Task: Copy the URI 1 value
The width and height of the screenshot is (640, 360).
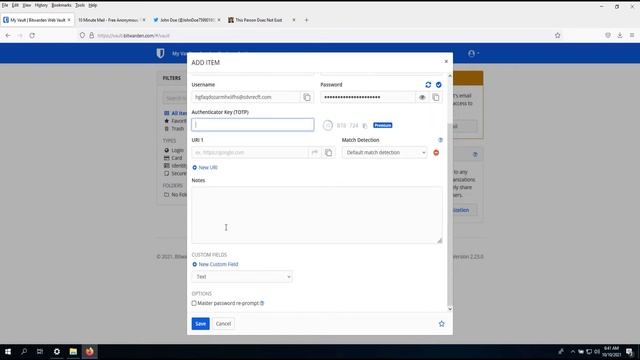Action: [x=328, y=152]
